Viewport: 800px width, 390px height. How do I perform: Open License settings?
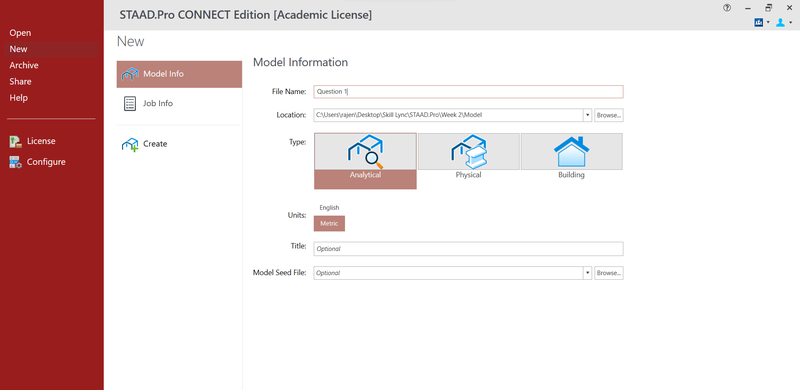pos(41,141)
